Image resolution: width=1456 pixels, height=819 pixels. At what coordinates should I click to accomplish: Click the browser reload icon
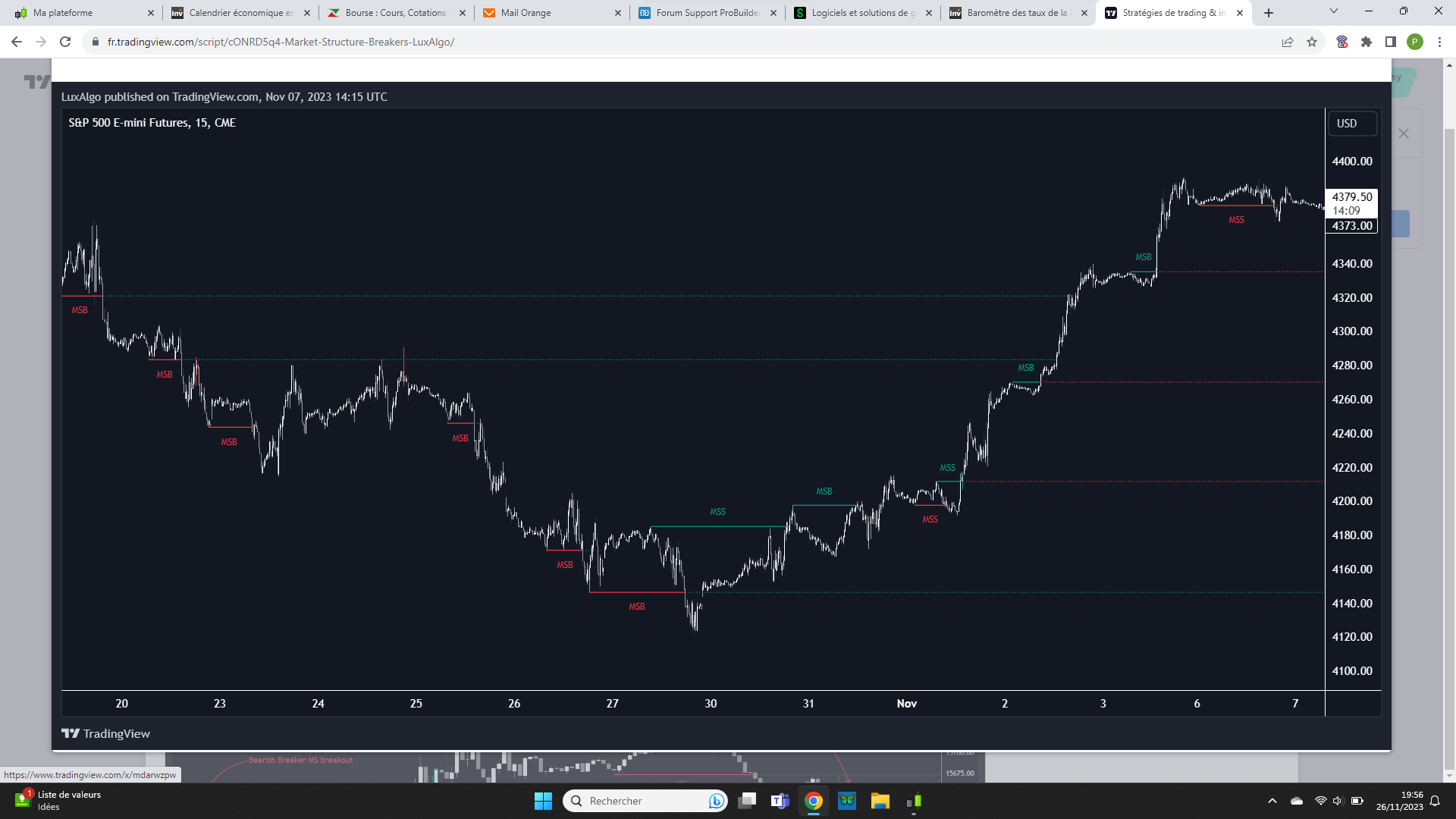click(x=65, y=42)
